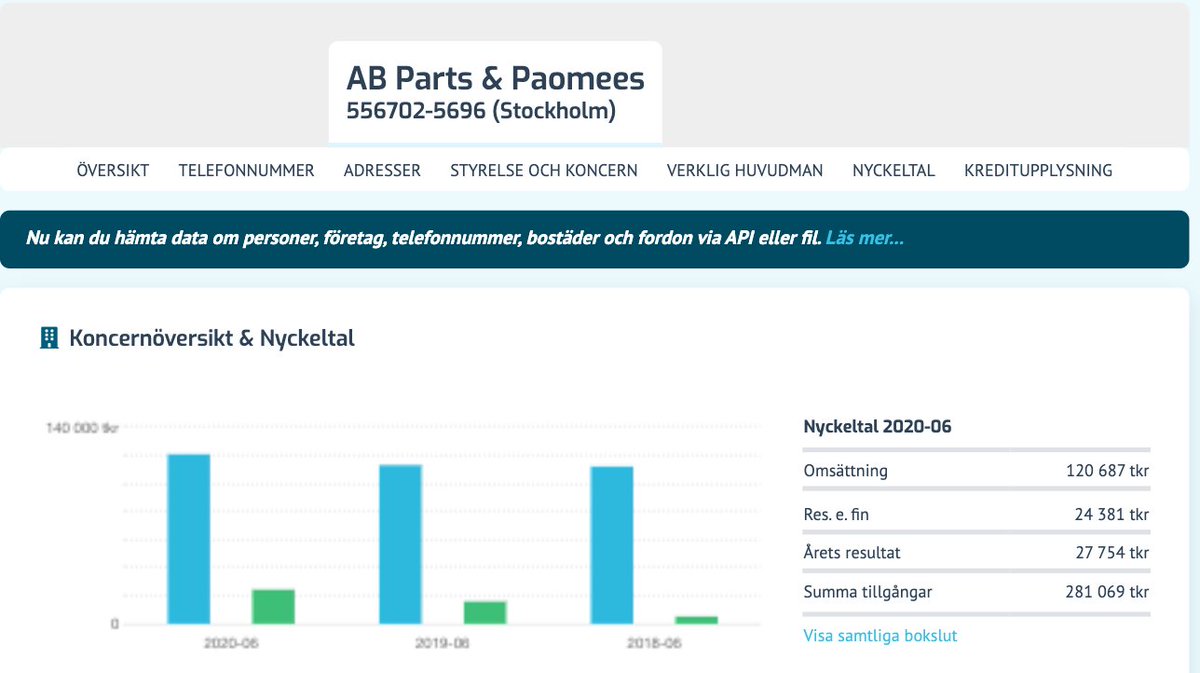
Task: View the KREDITUPPLYSNING tab
Action: click(1038, 170)
